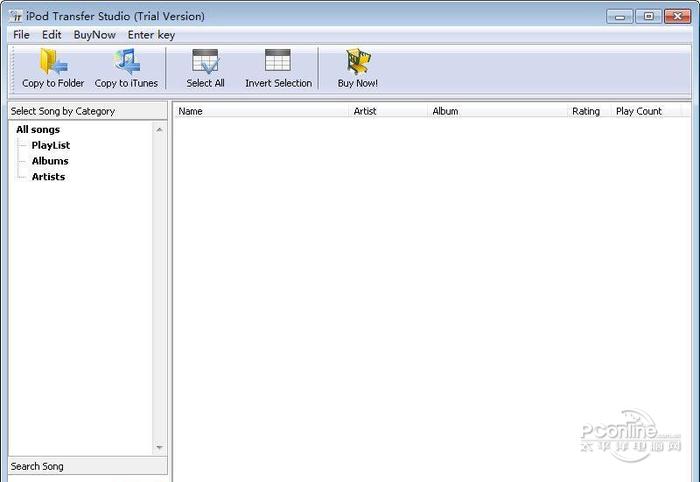Click the Search Song panel header

pyautogui.click(x=88, y=466)
